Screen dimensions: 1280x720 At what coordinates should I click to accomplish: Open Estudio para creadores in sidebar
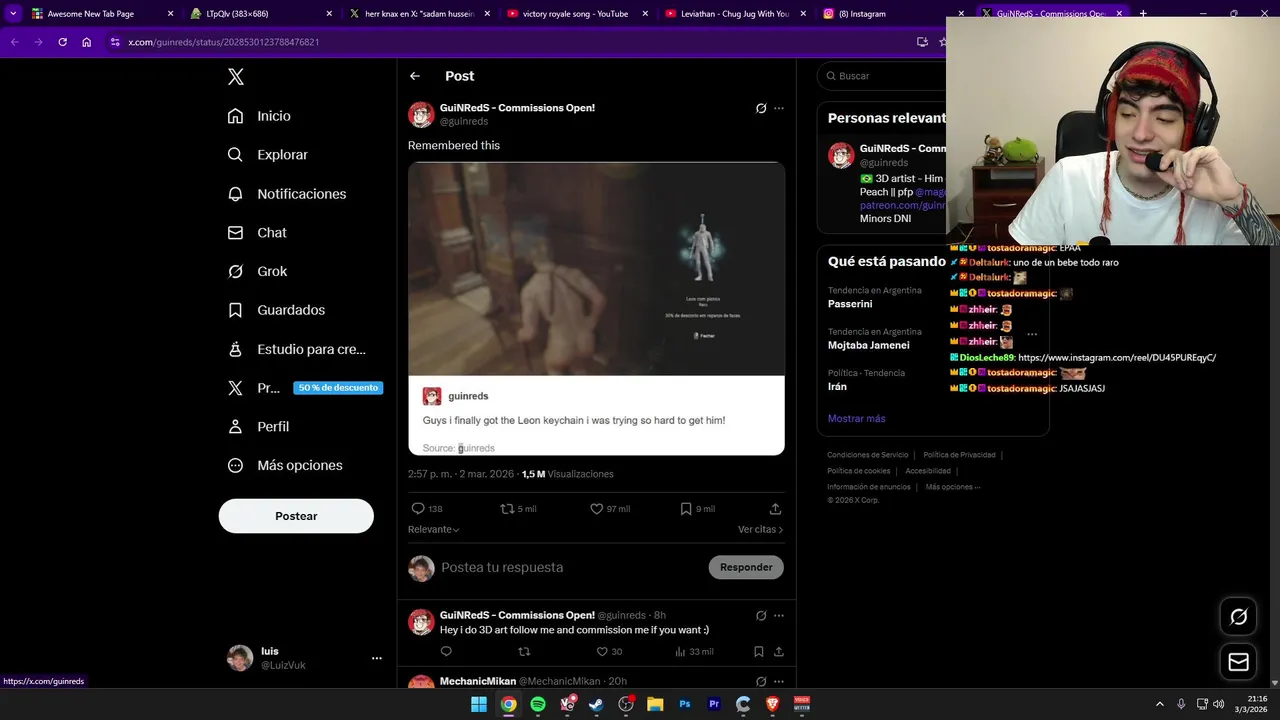[296, 349]
